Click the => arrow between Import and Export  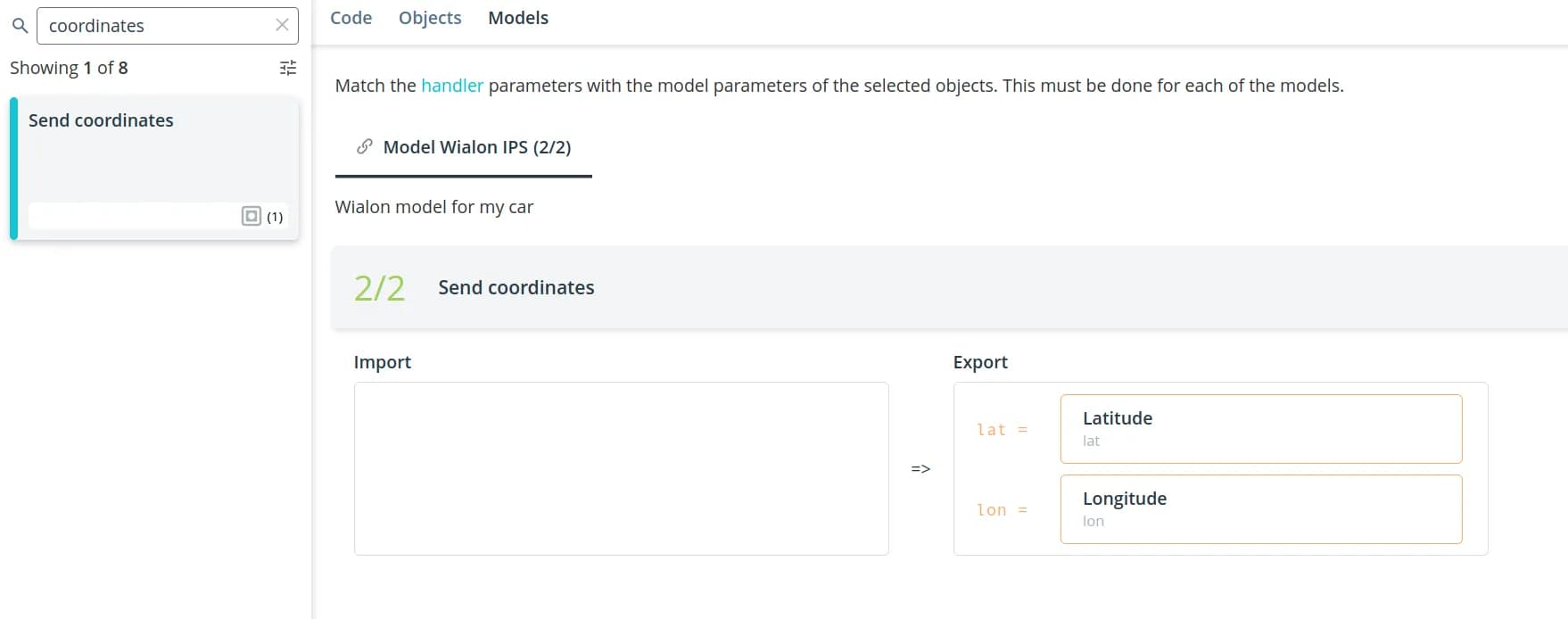(x=920, y=468)
